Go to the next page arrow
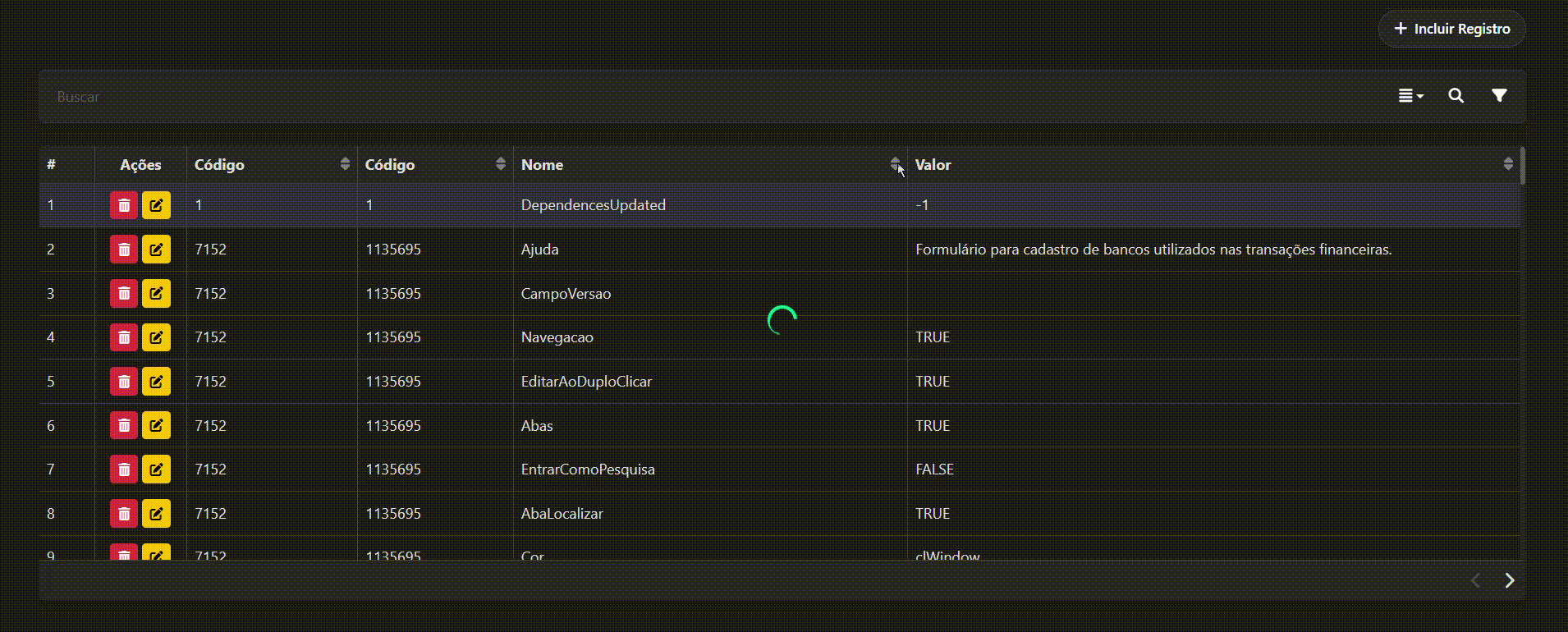This screenshot has width=1568, height=632. [1509, 580]
